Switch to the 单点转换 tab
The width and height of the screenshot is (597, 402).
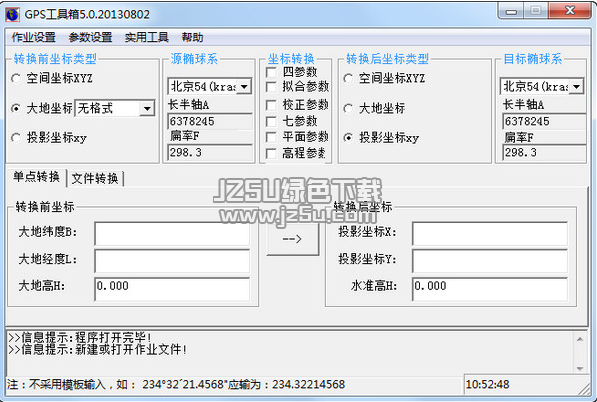(x=36, y=177)
